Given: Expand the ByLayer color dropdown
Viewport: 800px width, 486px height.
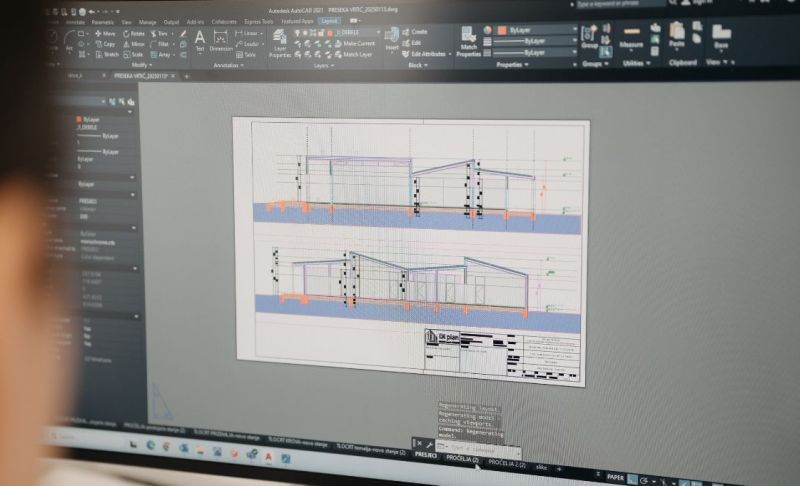Looking at the screenshot, I should 574,31.
